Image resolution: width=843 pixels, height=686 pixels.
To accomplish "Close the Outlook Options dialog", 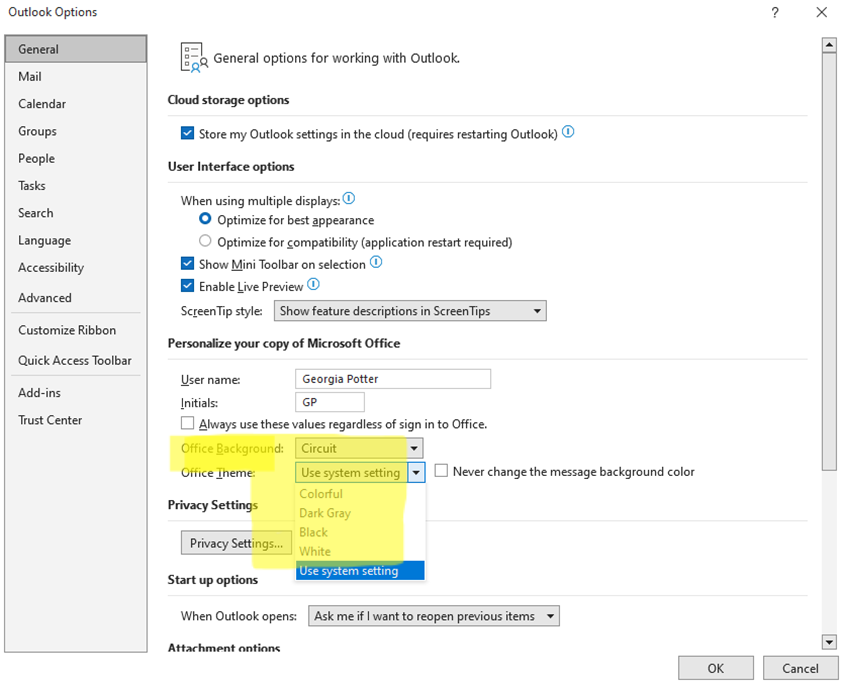I will tap(821, 12).
